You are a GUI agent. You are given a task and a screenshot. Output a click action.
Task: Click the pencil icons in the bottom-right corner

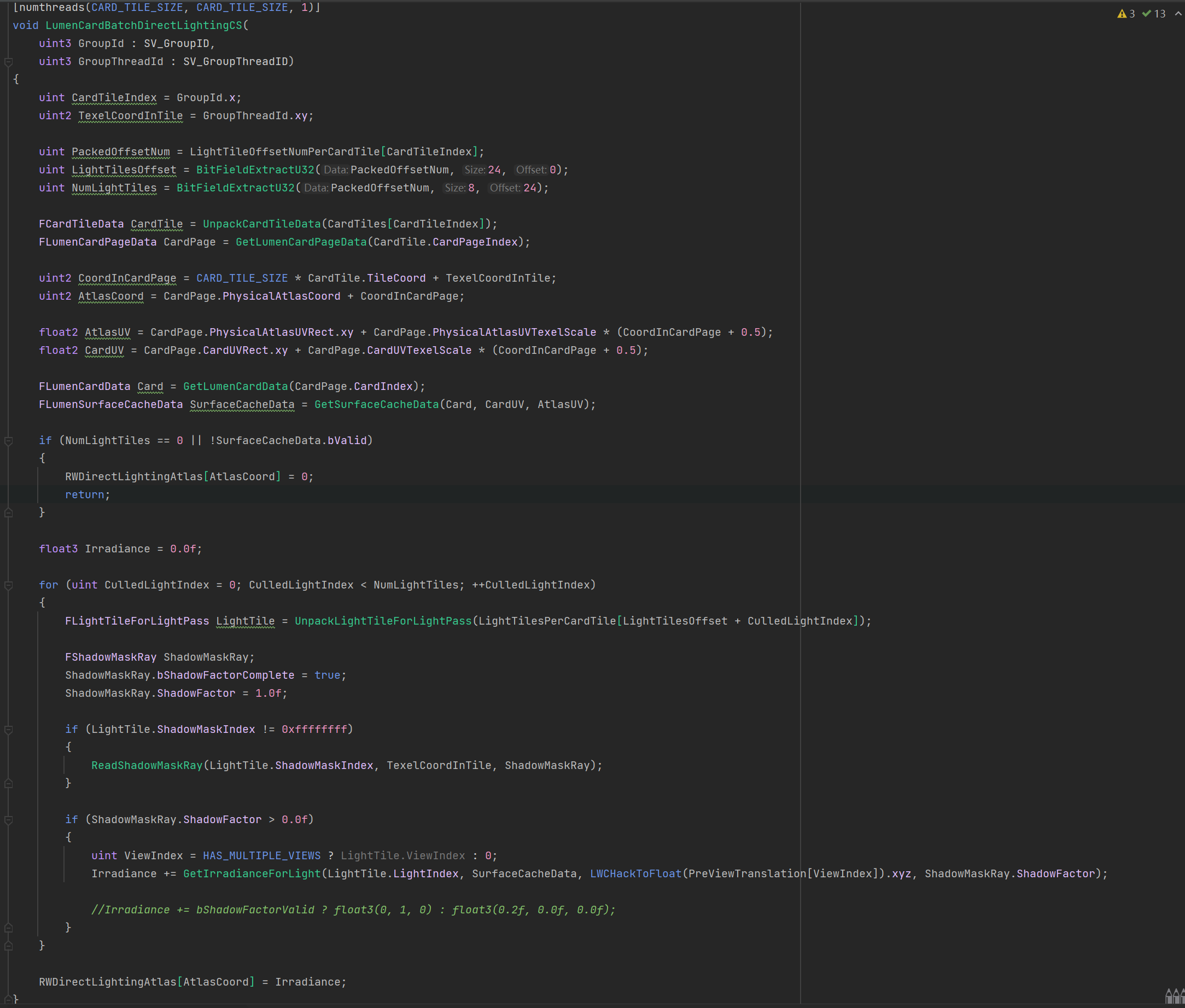(x=1174, y=996)
